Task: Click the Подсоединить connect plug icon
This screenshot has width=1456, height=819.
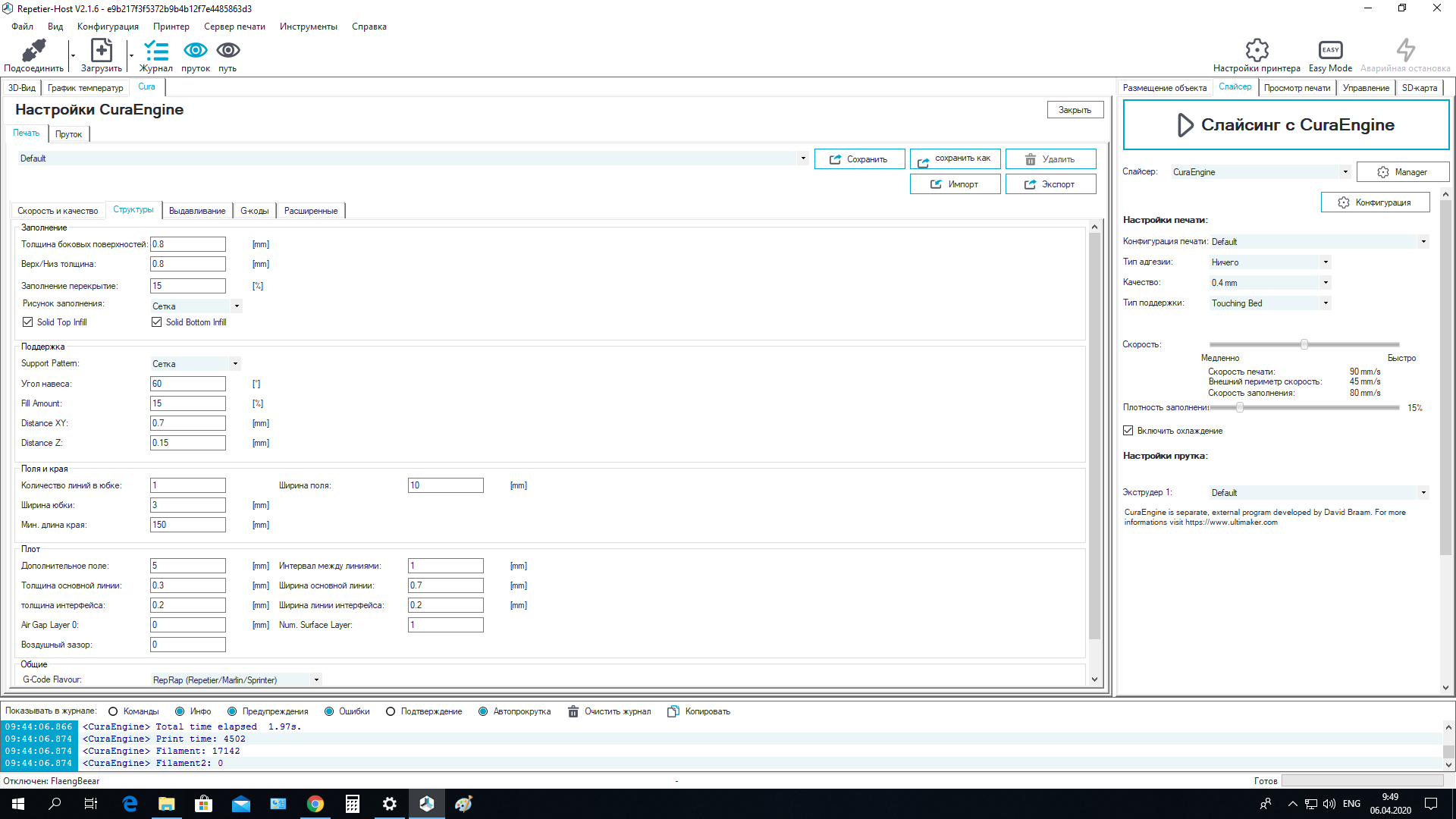Action: point(33,50)
